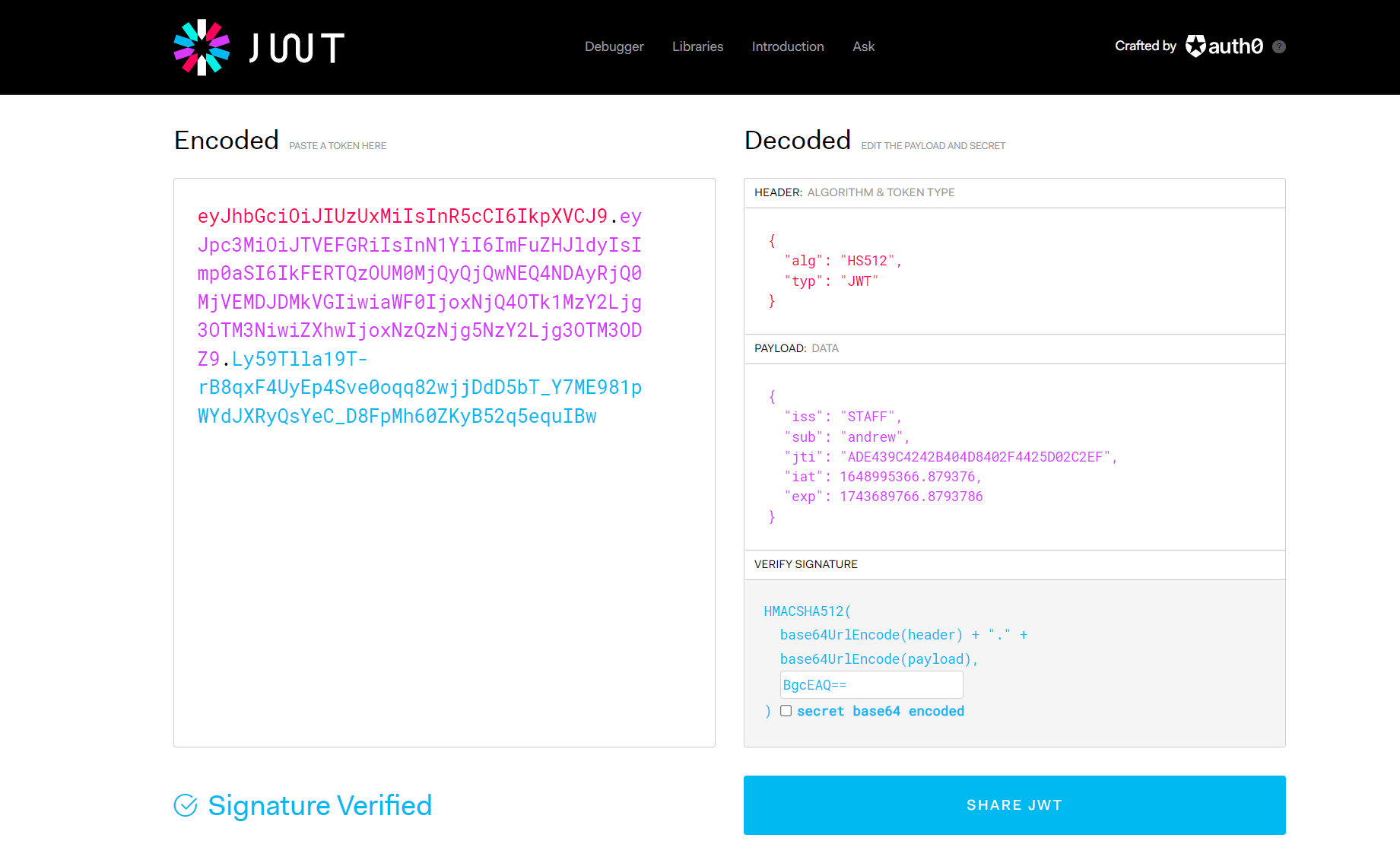Open the Introduction page
Viewport: 1400px width, 860px height.
pos(787,46)
